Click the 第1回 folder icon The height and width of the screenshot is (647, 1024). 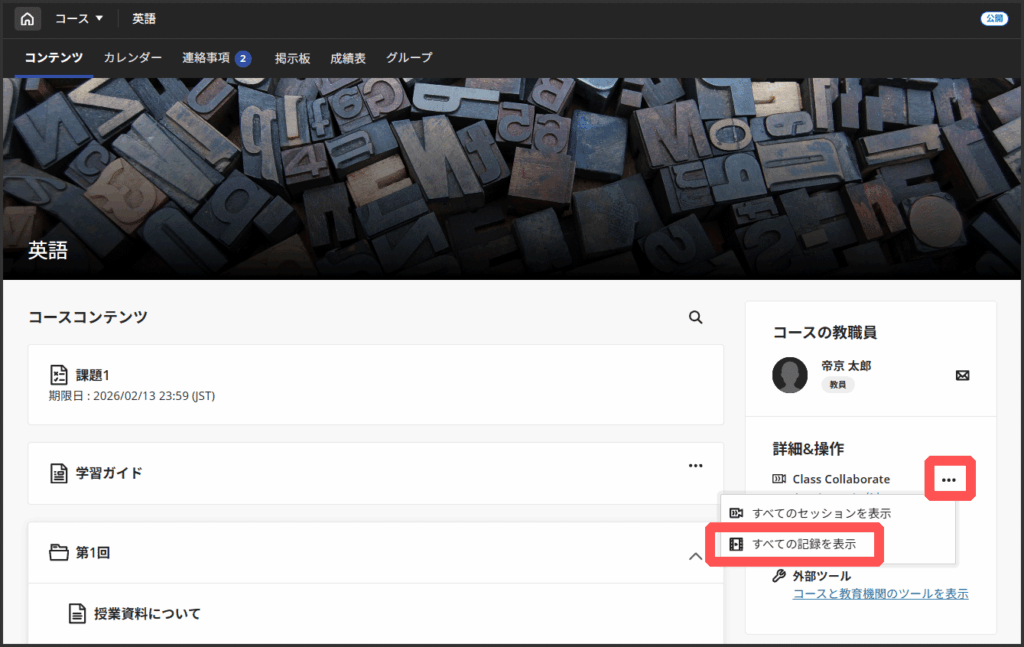pyautogui.click(x=59, y=552)
